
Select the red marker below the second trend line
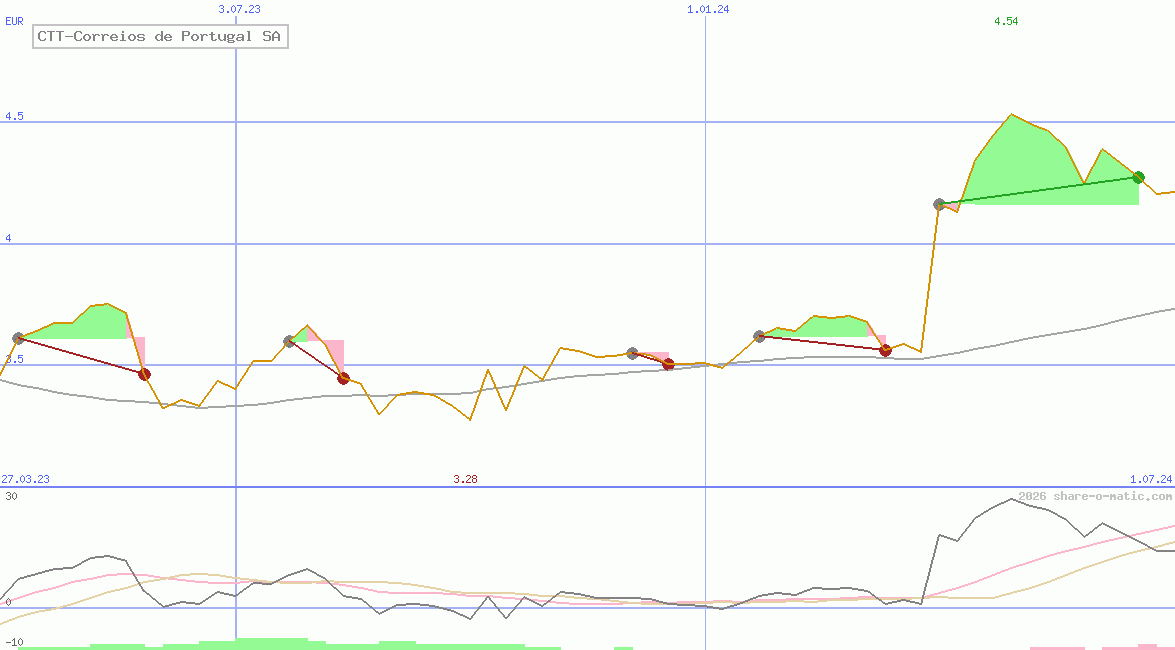coord(343,378)
